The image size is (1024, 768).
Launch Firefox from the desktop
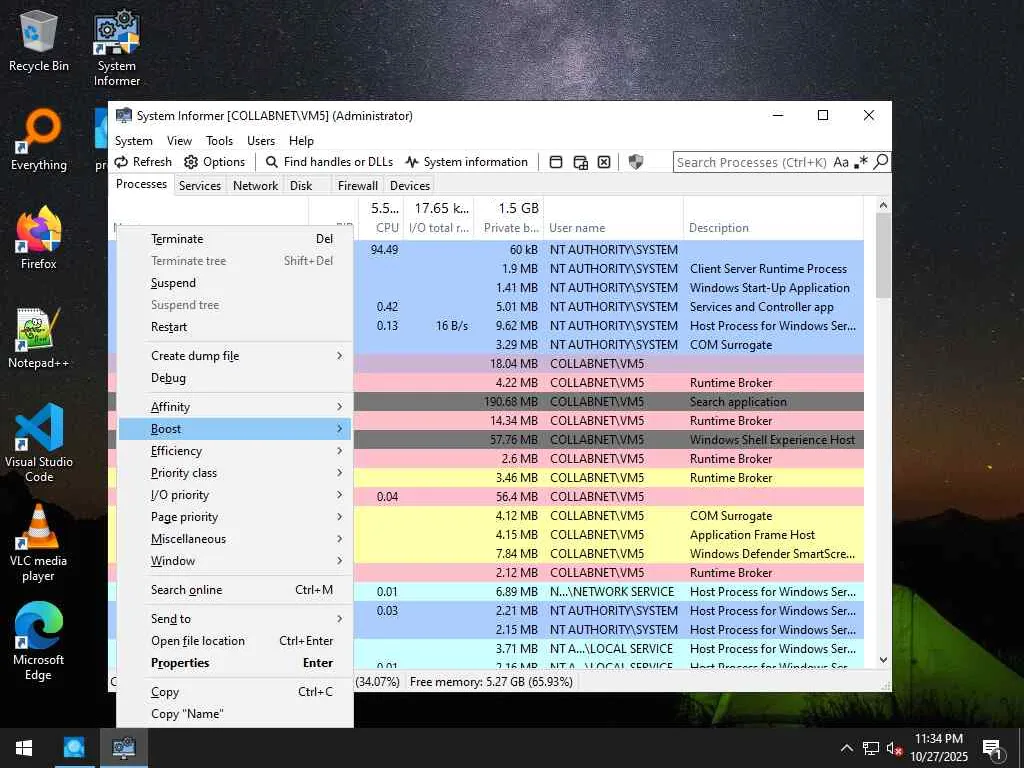pos(39,238)
